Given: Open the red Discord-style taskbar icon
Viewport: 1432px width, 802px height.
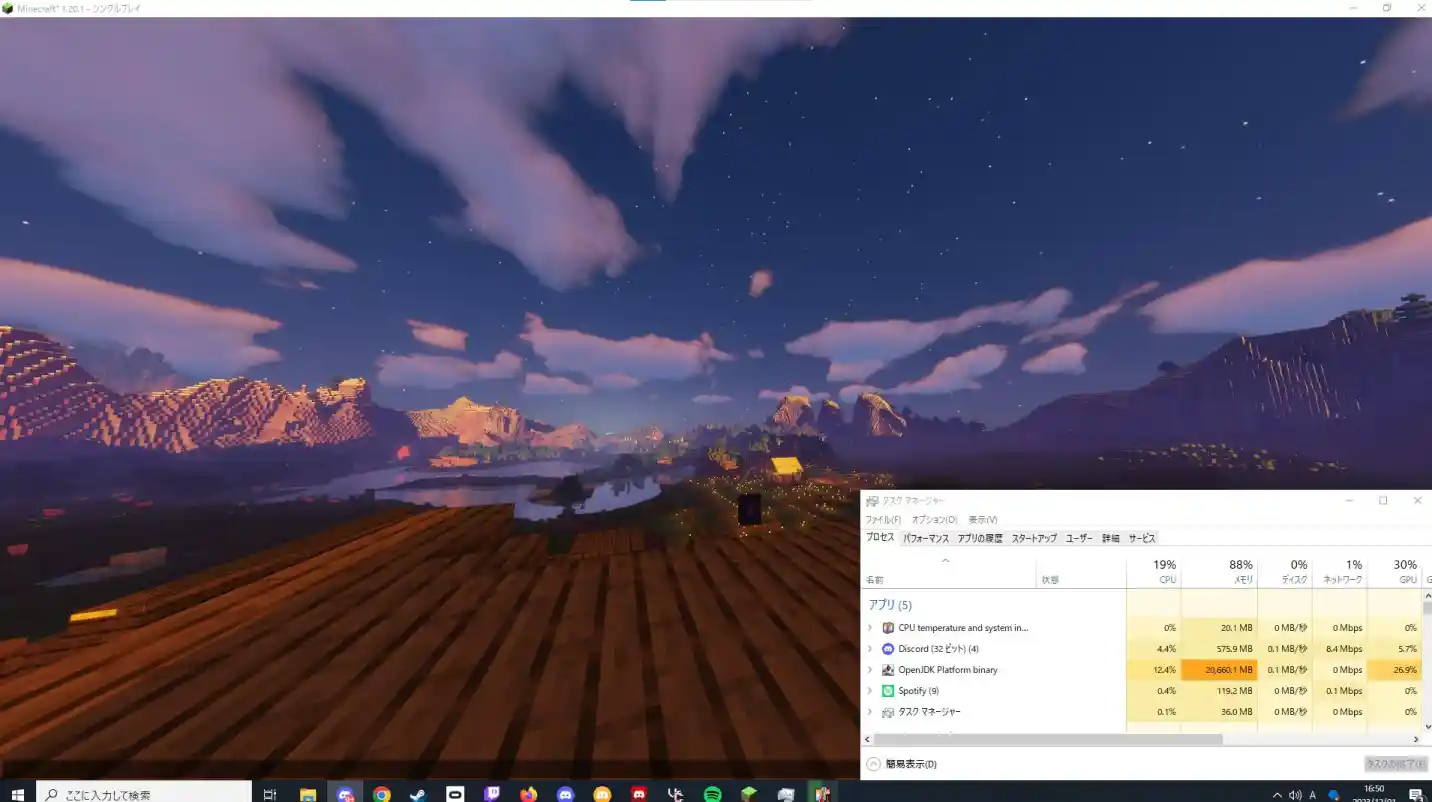Looking at the screenshot, I should (639, 794).
